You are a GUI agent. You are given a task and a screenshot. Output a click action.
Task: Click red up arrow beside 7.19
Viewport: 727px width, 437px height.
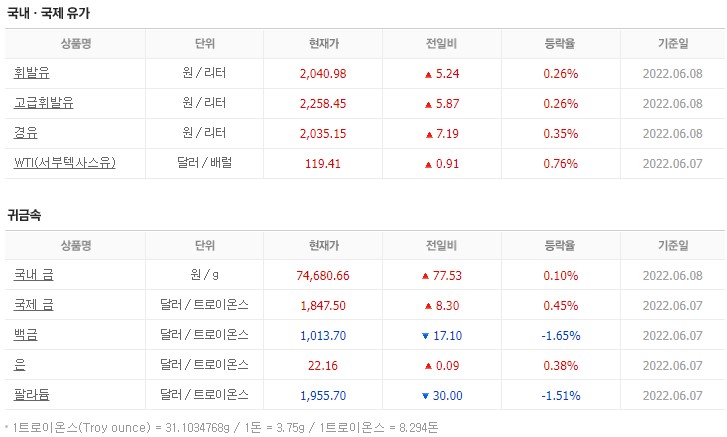click(x=428, y=133)
